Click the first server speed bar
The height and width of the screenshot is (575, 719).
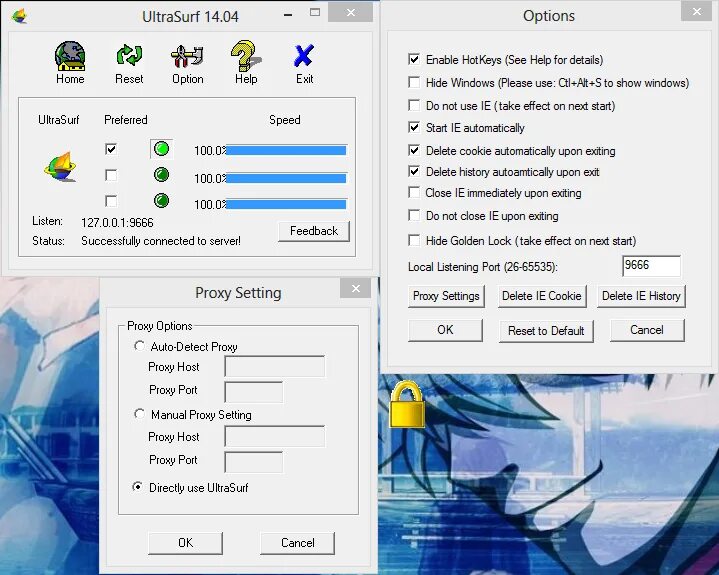point(286,150)
